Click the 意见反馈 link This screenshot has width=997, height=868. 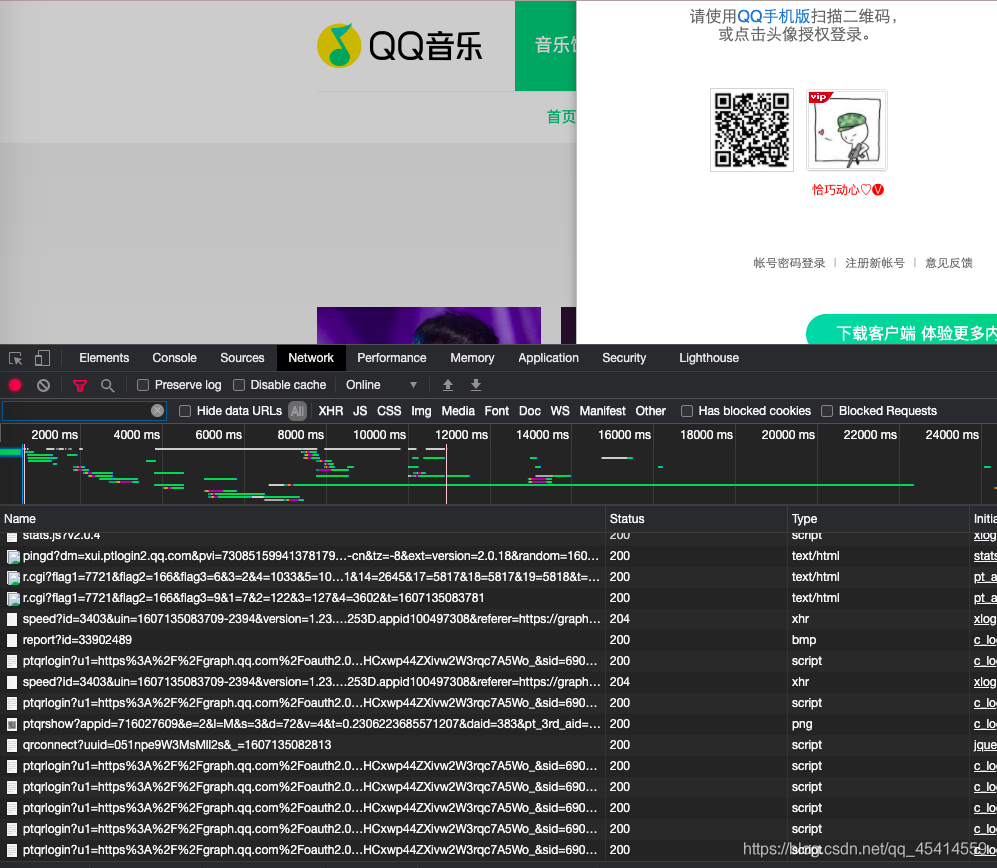coord(949,263)
